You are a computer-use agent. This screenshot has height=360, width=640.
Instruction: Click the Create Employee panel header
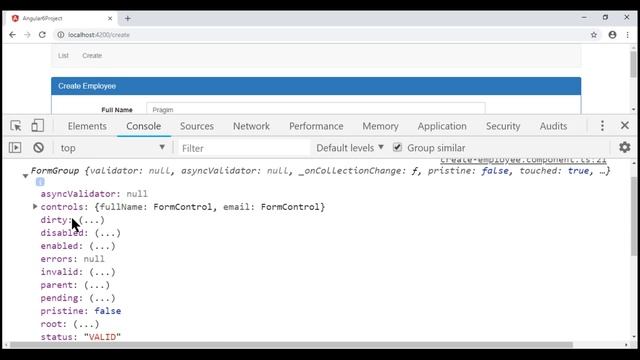(x=316, y=86)
